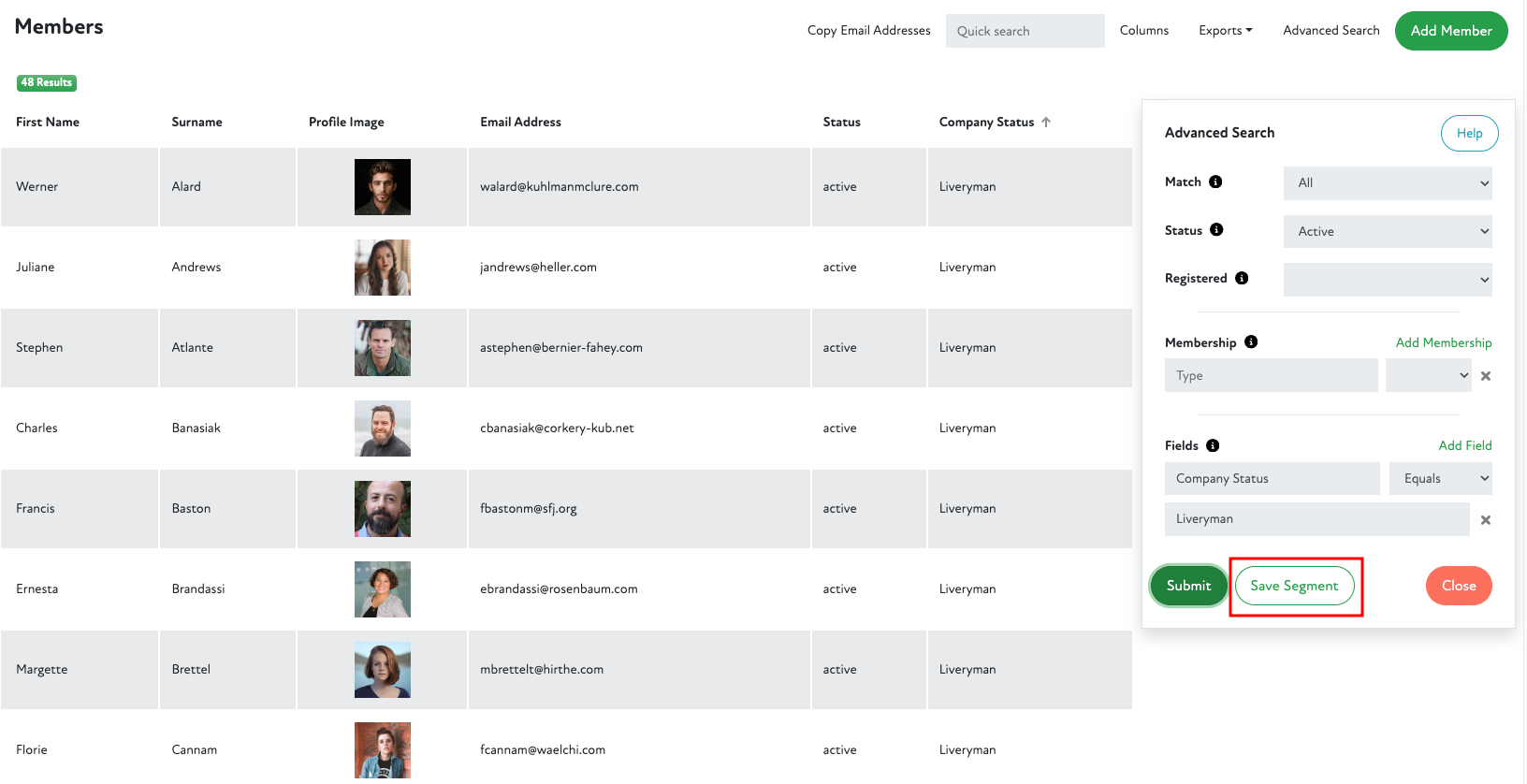Toggle sort arrow on Company Status column
This screenshot has width=1527, height=784.
1046,122
